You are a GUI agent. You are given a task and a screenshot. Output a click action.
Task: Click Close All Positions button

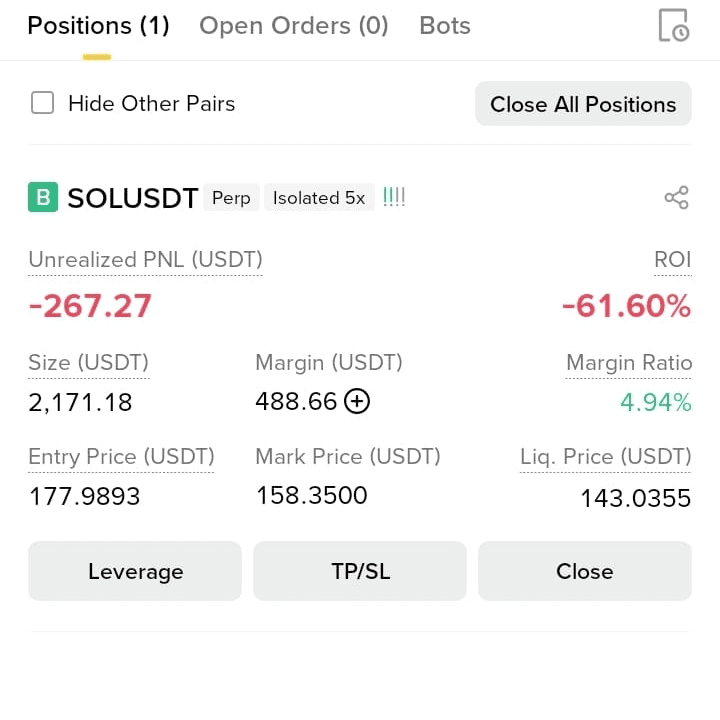(x=583, y=104)
